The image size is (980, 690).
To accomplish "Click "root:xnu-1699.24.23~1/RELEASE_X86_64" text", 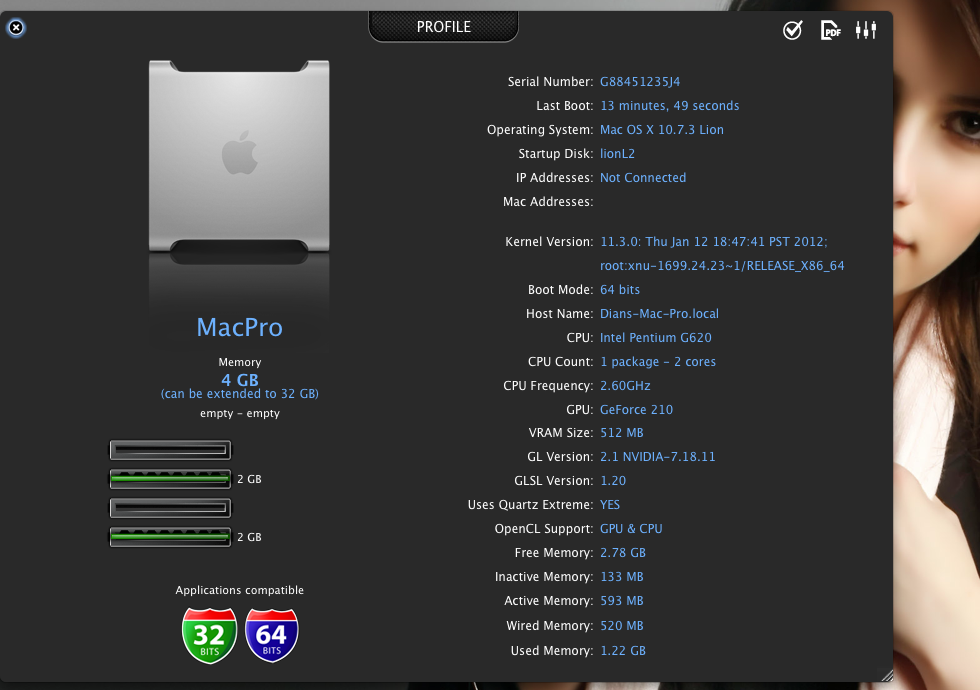I will pos(722,266).
